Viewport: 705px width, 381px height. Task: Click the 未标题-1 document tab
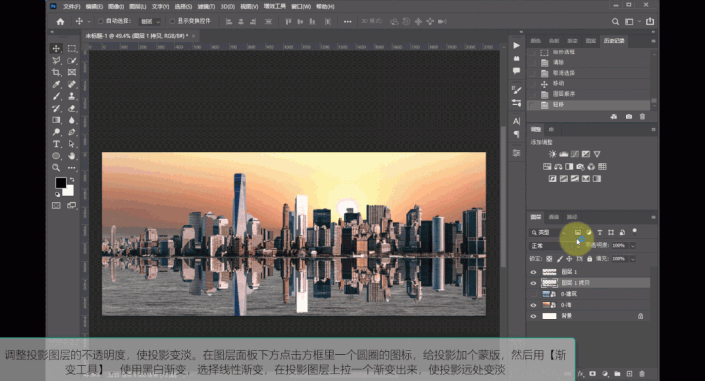(x=137, y=36)
